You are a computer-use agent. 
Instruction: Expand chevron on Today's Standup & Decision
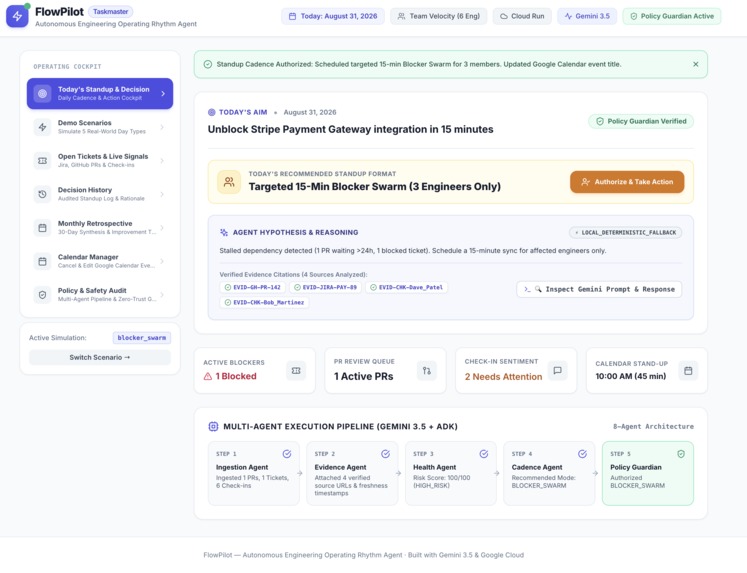163,93
